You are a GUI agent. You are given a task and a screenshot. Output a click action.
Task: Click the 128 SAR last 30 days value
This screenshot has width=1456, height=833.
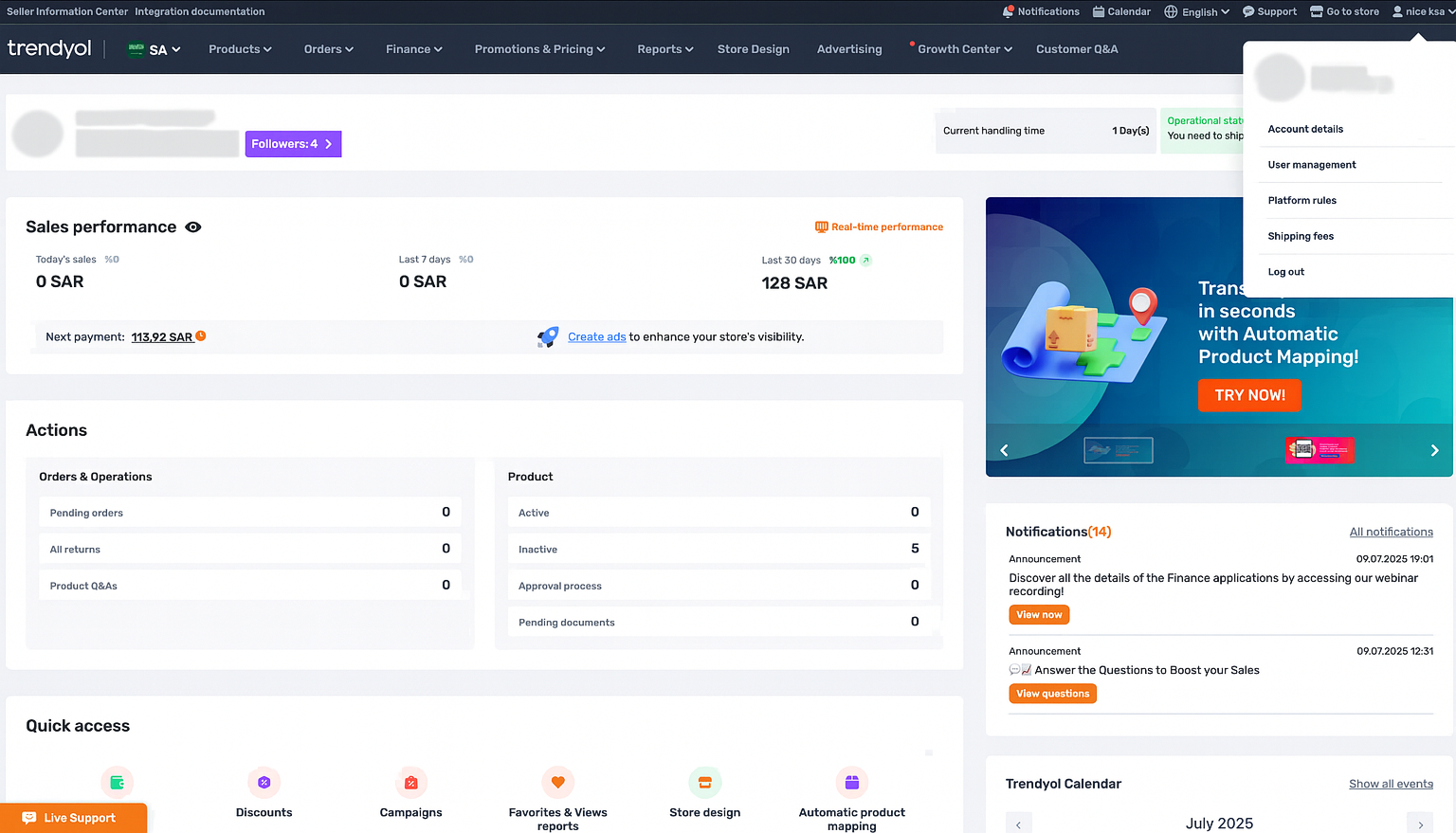[x=794, y=283]
